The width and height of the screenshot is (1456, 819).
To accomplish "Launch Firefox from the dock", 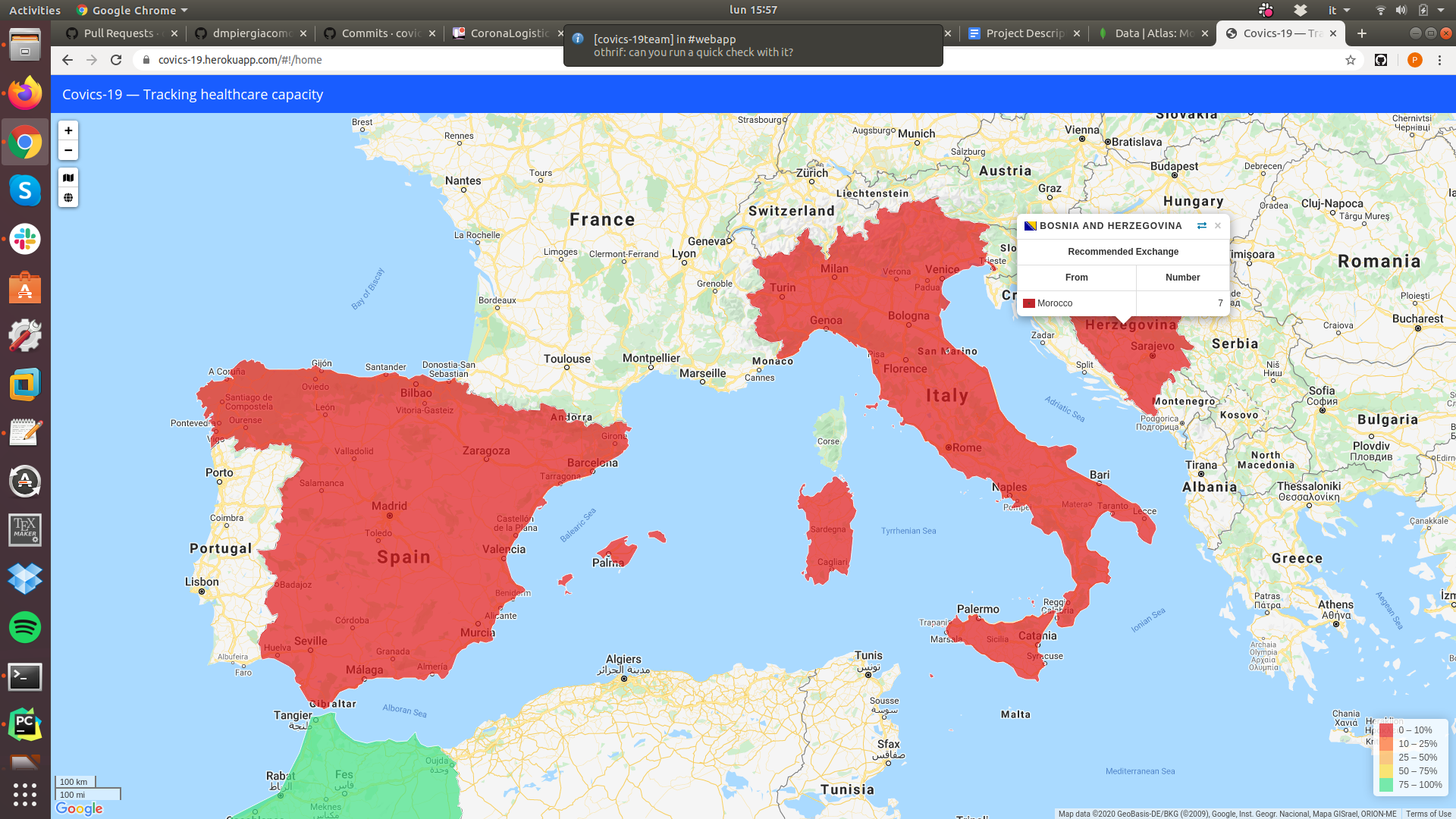I will [25, 93].
